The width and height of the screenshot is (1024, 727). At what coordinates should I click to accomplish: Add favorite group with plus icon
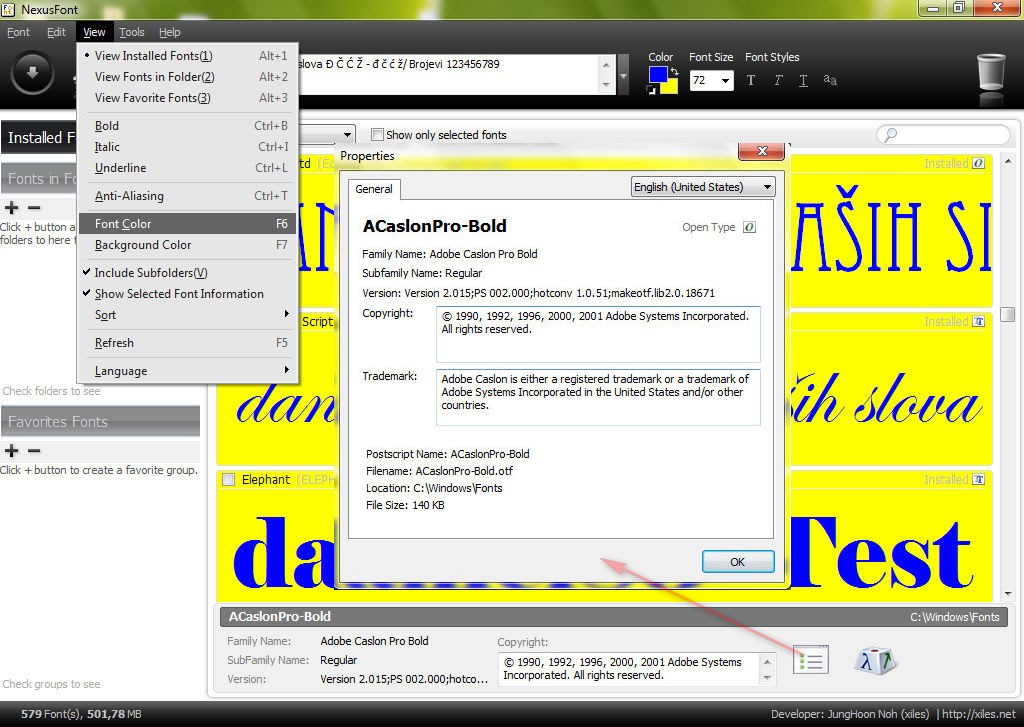[x=11, y=451]
